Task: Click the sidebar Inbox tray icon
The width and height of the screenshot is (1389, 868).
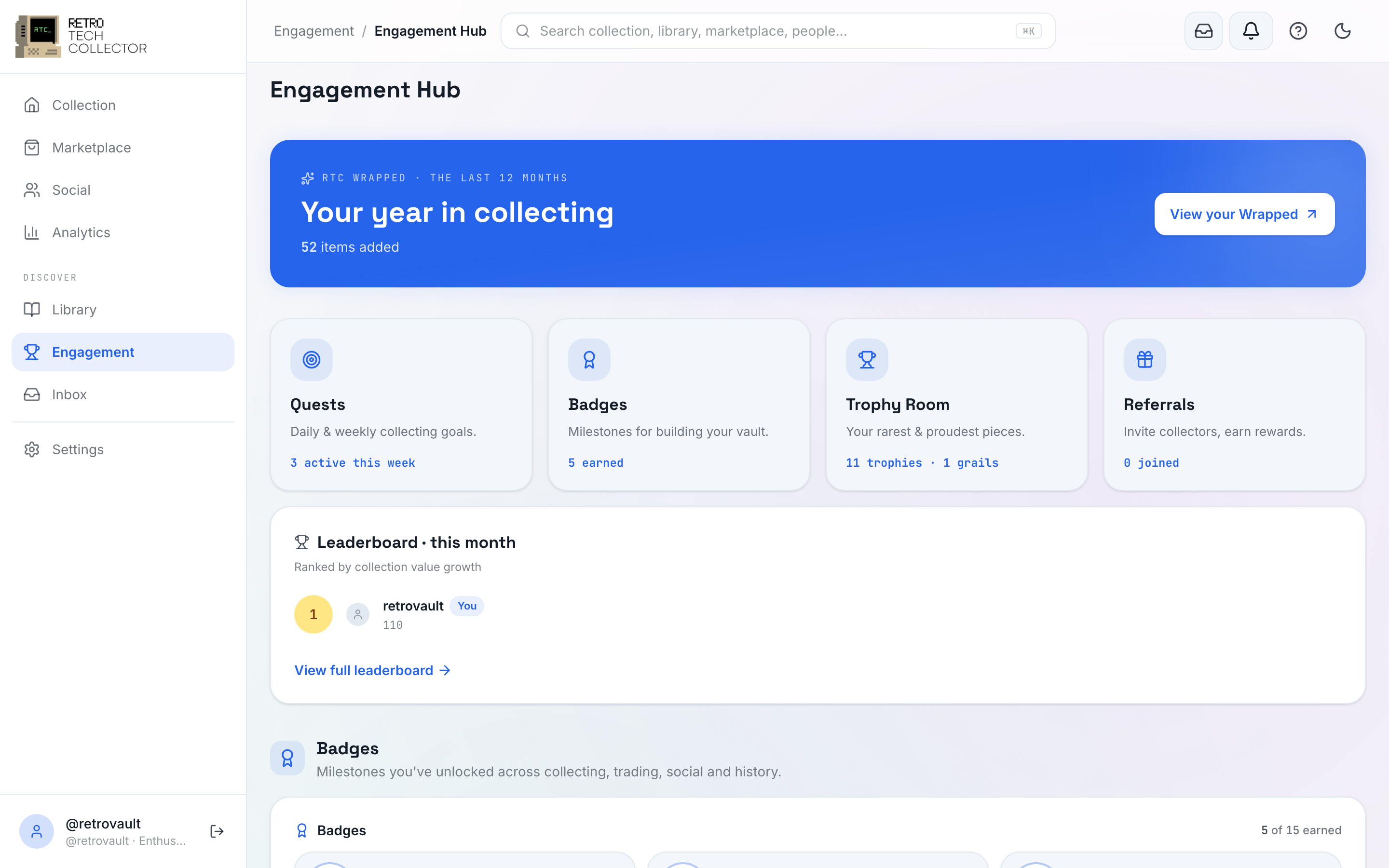Action: point(31,394)
